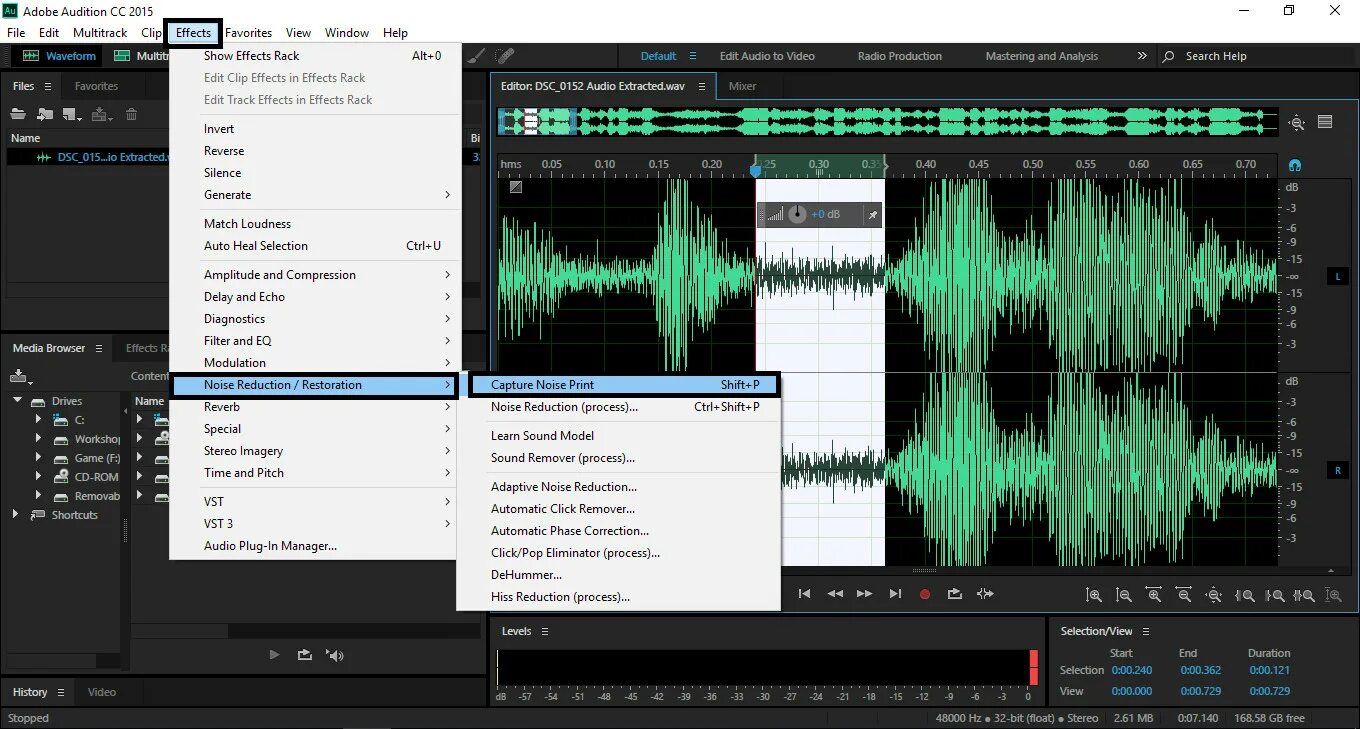Pin the HUD volume control

(x=872, y=214)
